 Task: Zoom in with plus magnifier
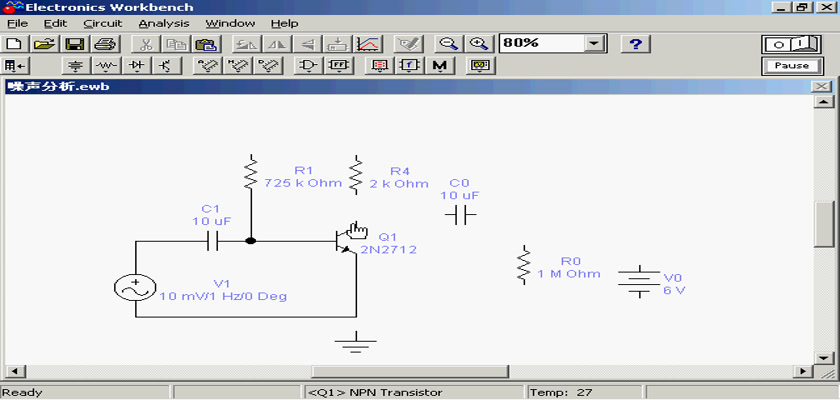click(x=478, y=44)
